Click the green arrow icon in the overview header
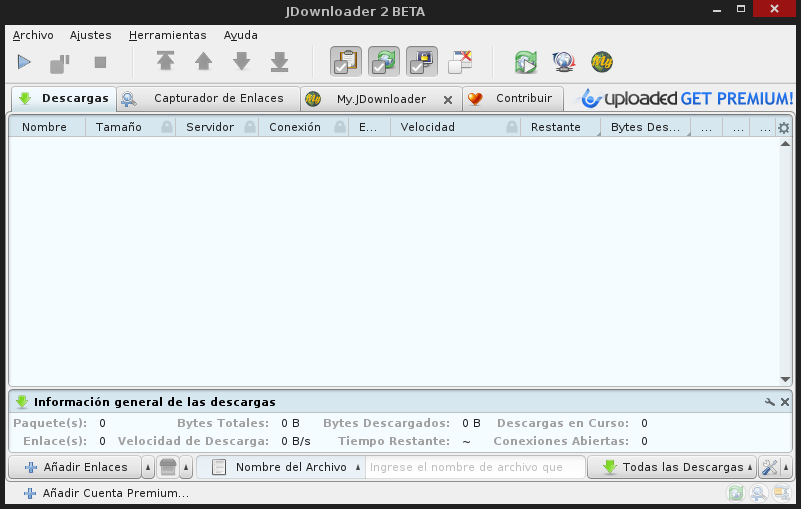The height and width of the screenshot is (509, 801). coord(21,402)
